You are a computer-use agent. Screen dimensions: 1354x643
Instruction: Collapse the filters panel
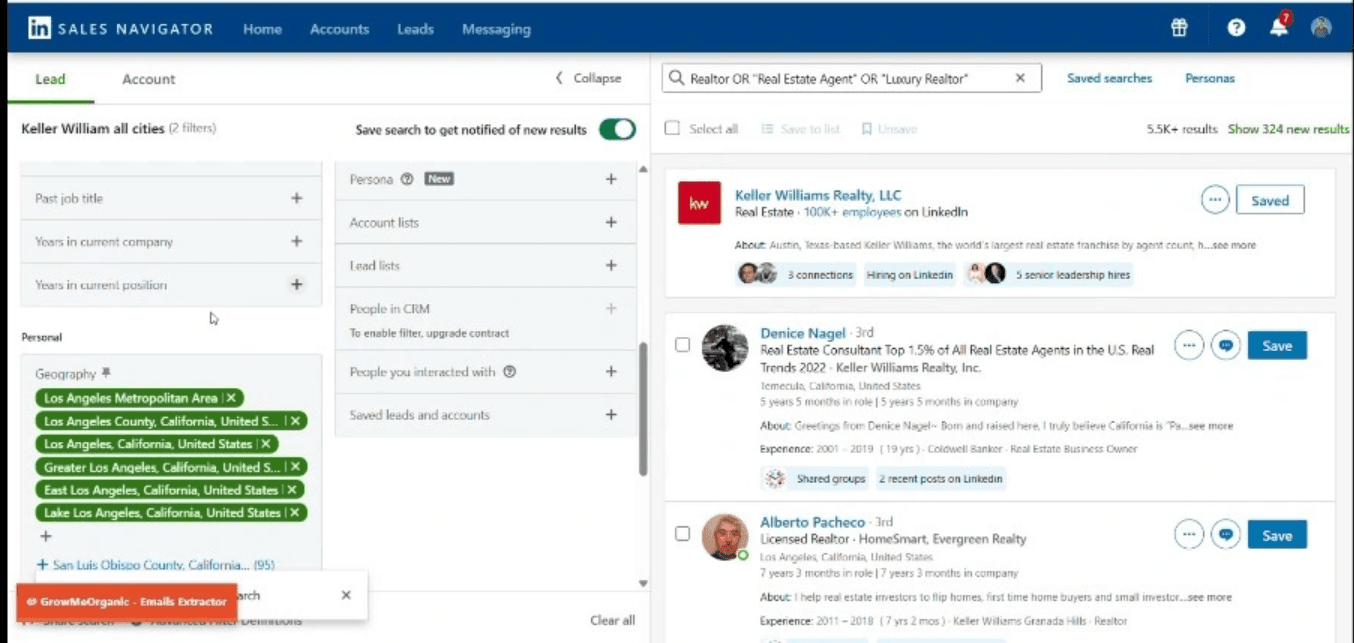pyautogui.click(x=589, y=78)
